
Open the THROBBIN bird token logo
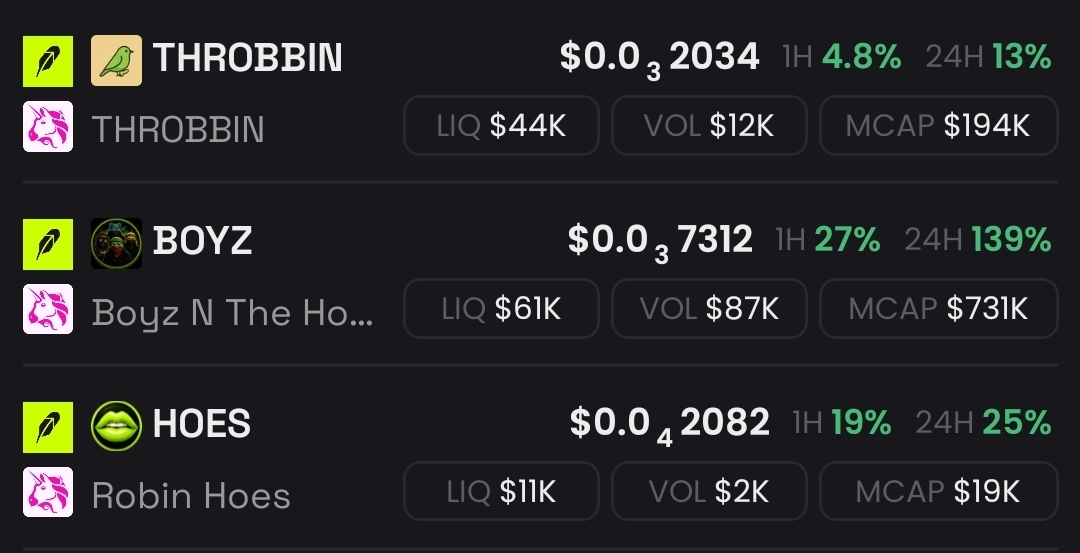116,61
